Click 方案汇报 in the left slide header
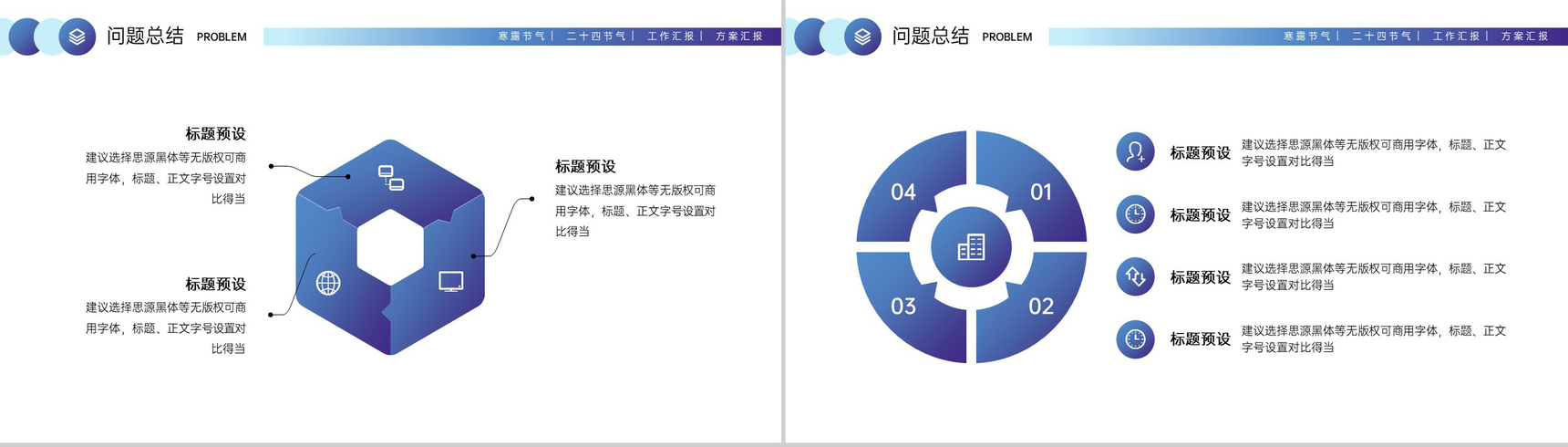Viewport: 1568px width, 447px height. click(x=739, y=36)
